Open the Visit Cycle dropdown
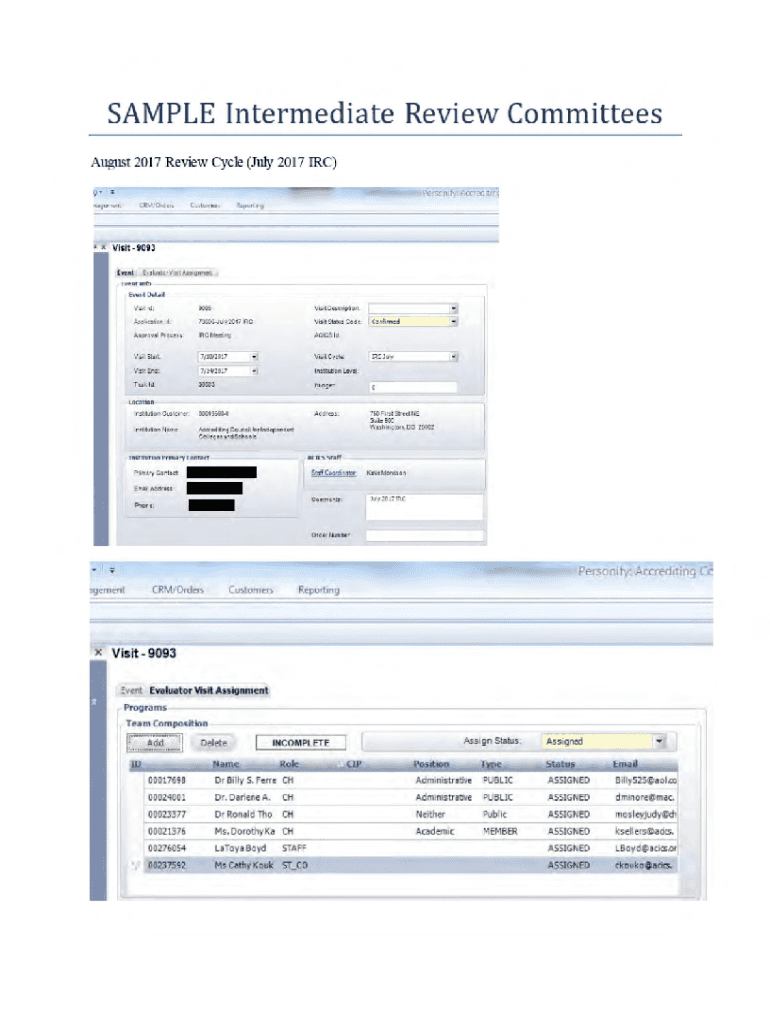770x1024 pixels. click(453, 356)
